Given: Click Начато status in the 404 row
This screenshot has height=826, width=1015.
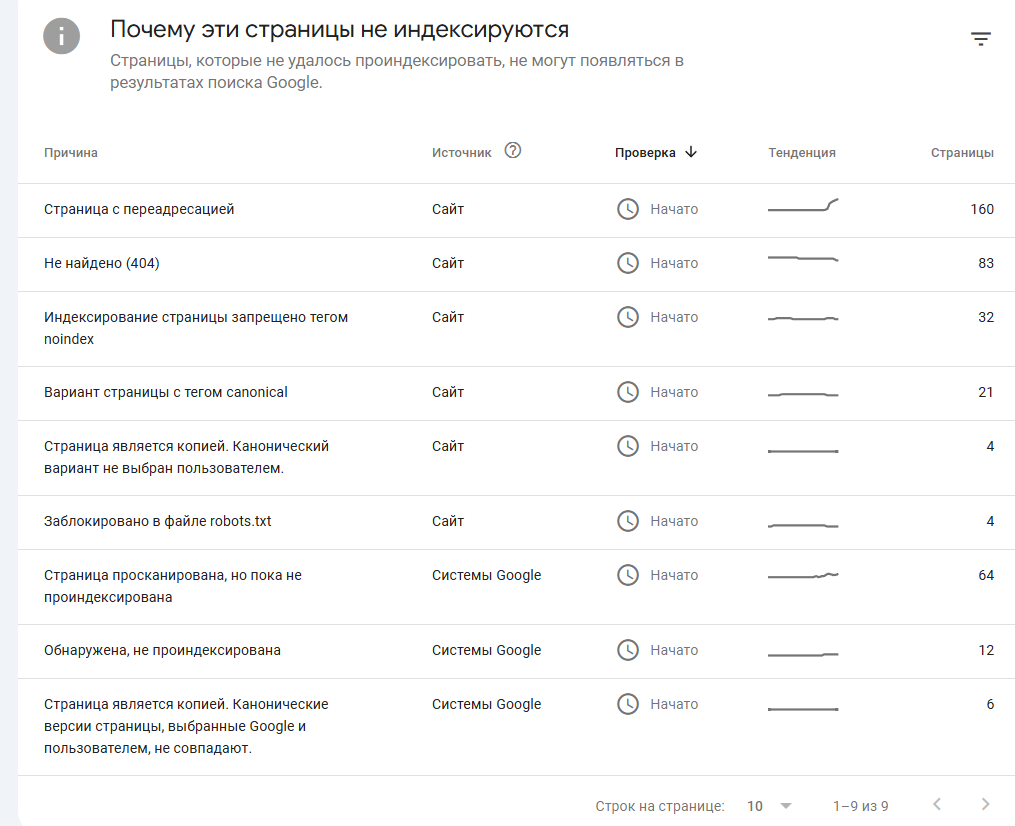Looking at the screenshot, I should (x=674, y=263).
